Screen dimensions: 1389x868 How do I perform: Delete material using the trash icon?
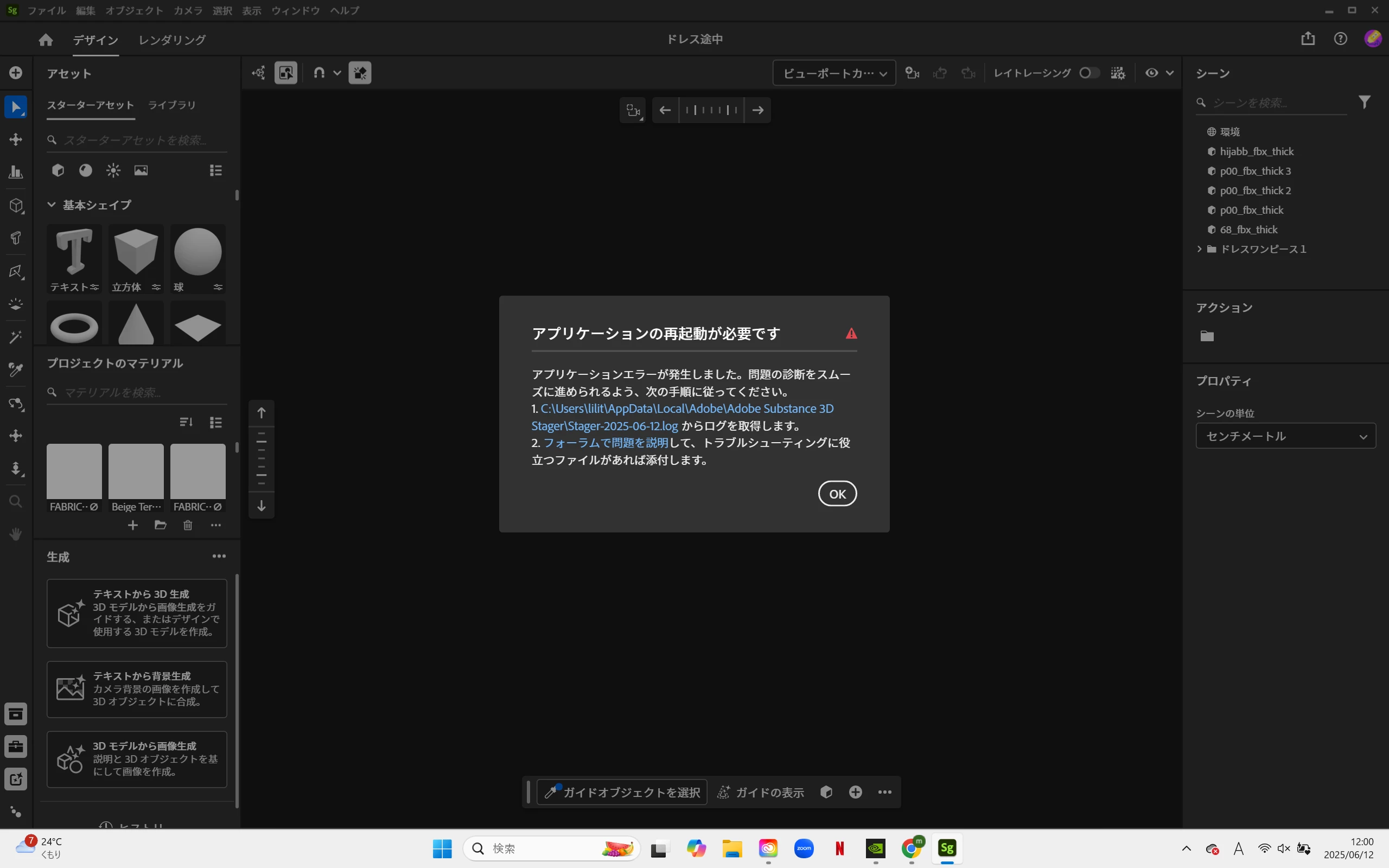tap(188, 525)
